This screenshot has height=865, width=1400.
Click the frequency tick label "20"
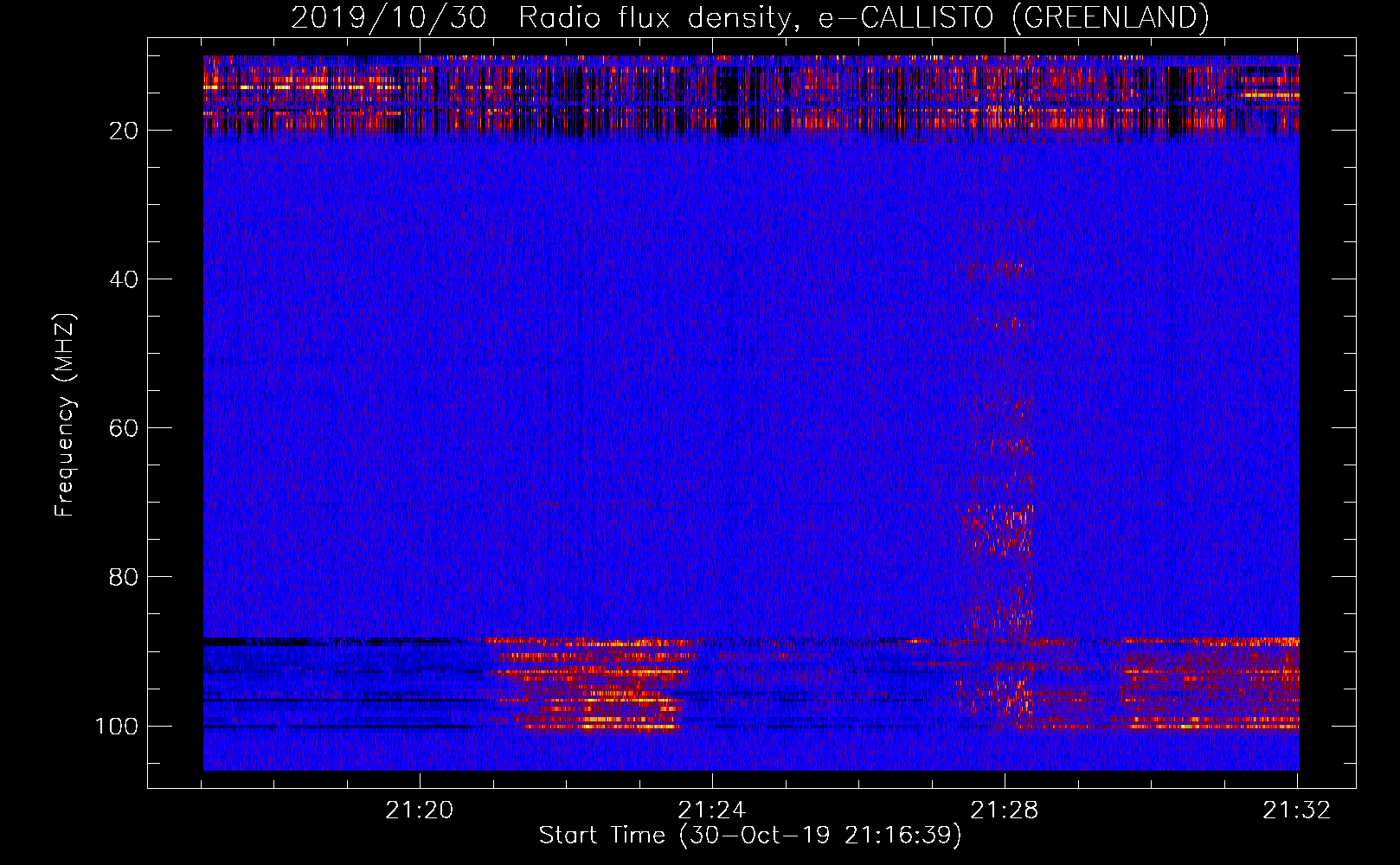(x=124, y=131)
